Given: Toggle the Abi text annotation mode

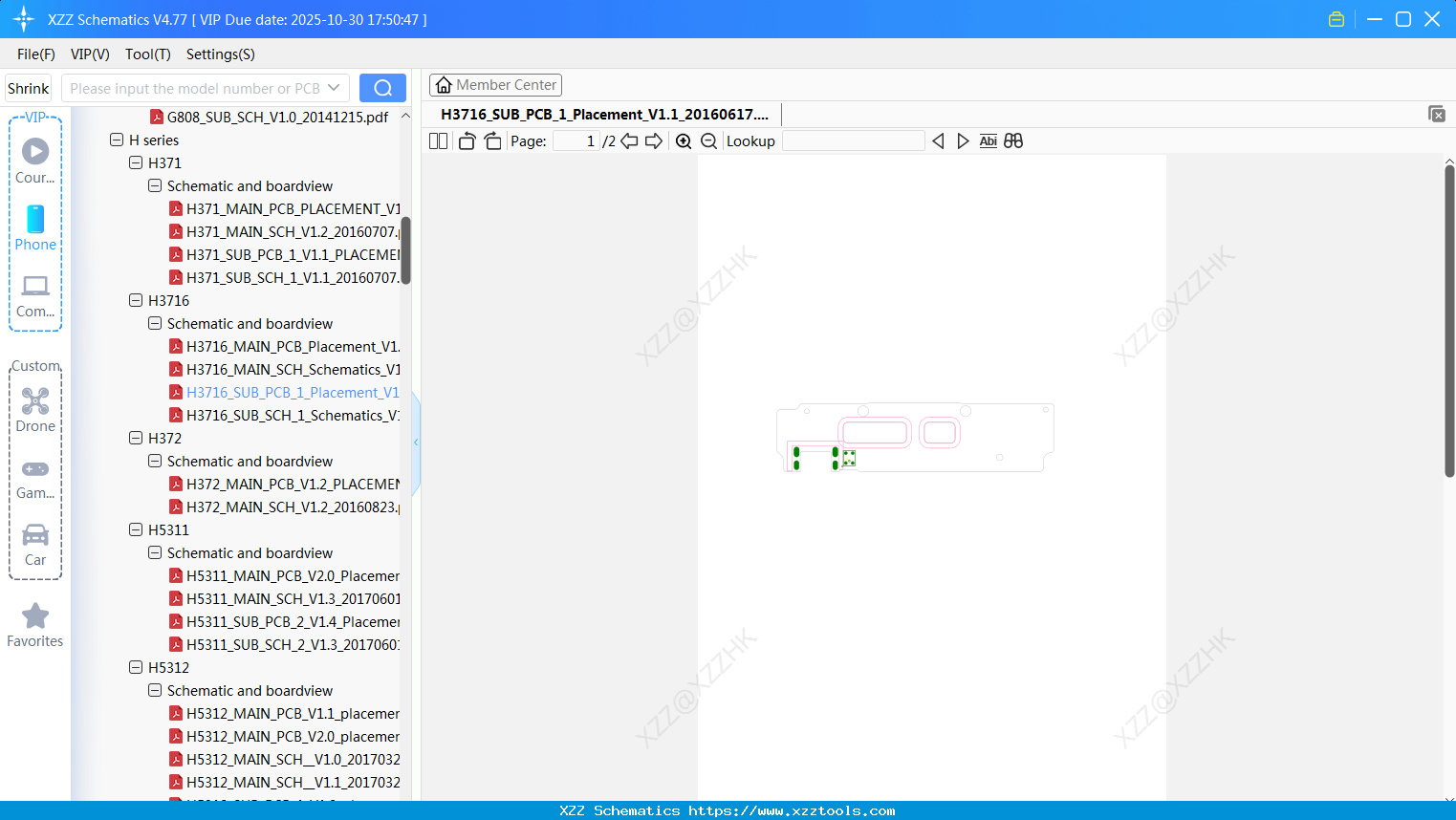Looking at the screenshot, I should point(988,140).
